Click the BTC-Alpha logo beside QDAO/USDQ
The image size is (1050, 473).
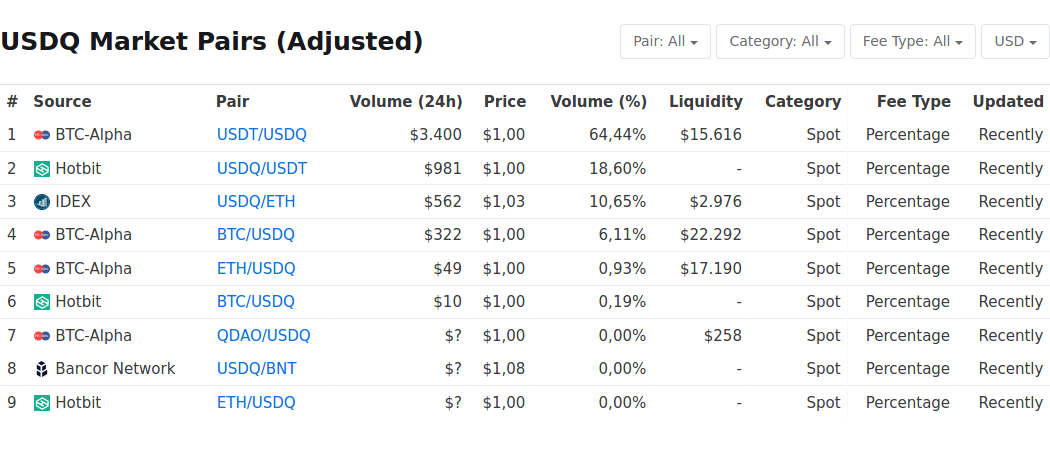click(x=42, y=336)
